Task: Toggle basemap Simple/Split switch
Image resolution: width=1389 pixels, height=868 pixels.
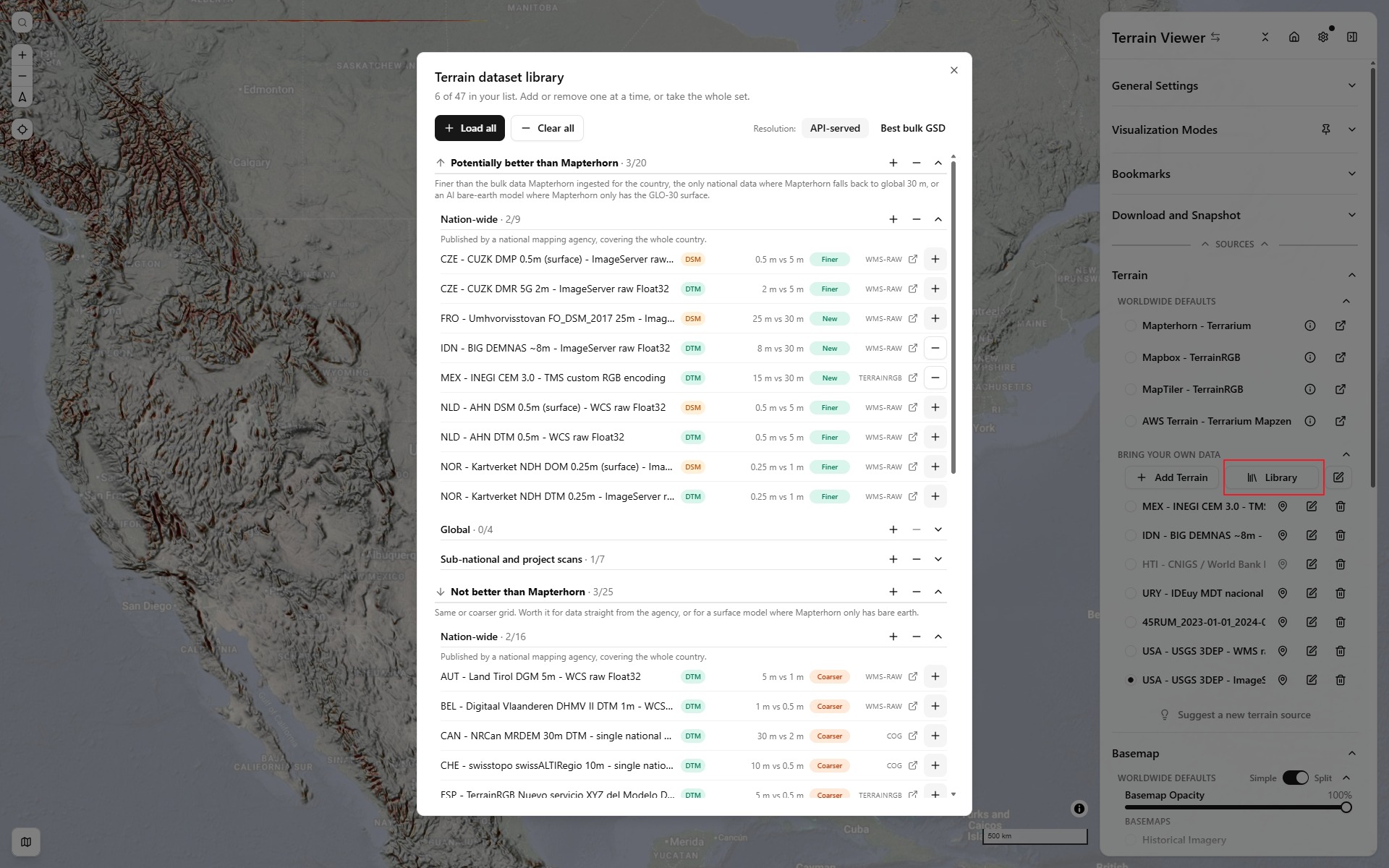Action: (1296, 778)
